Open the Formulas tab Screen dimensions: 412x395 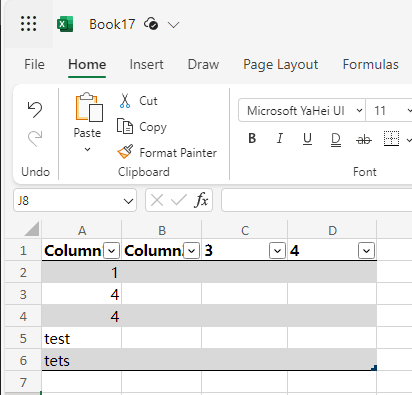click(x=370, y=64)
